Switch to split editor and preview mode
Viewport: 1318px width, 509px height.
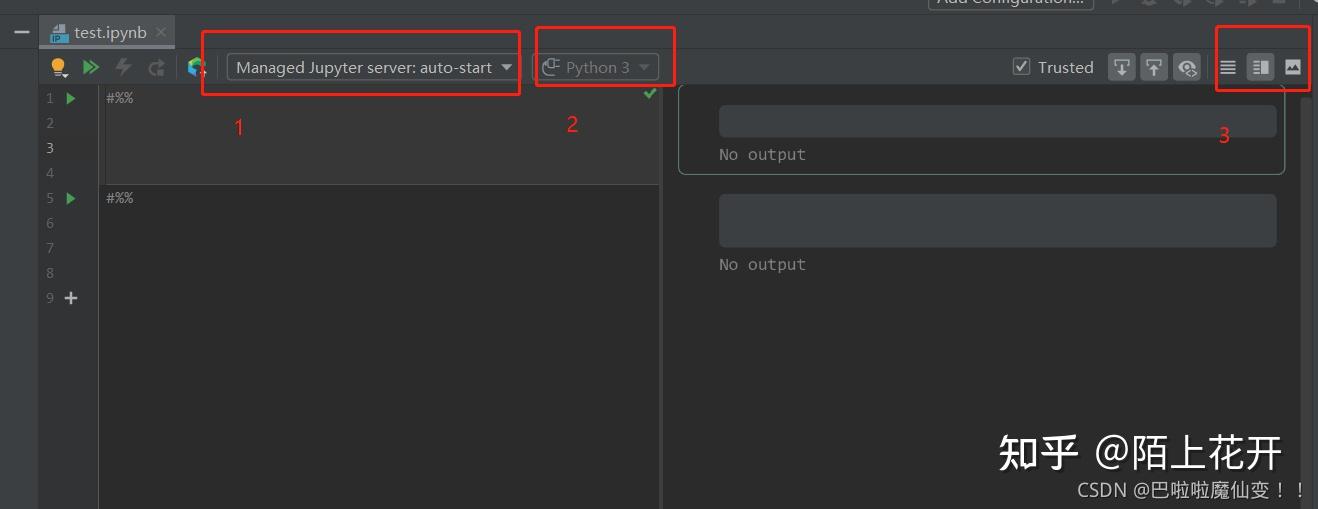[1261, 67]
